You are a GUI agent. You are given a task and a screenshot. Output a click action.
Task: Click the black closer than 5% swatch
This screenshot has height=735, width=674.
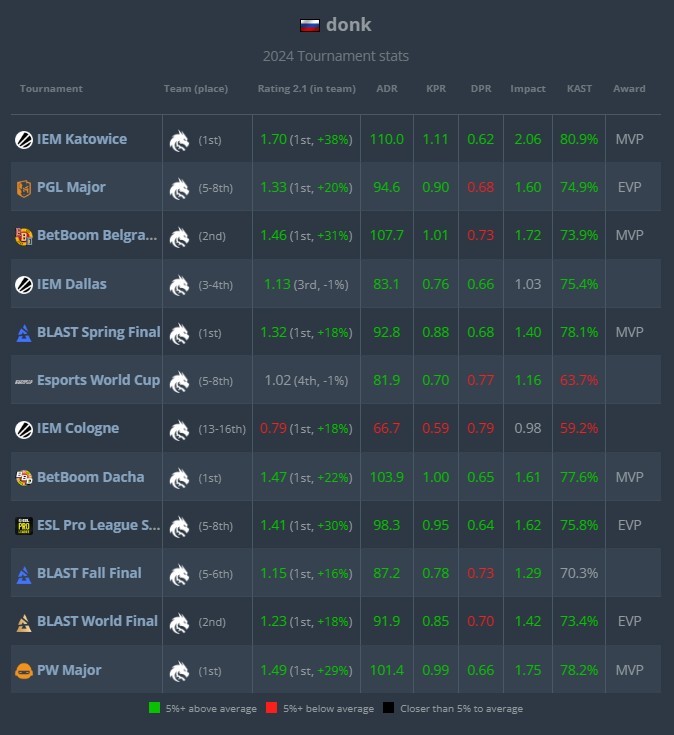(x=389, y=708)
